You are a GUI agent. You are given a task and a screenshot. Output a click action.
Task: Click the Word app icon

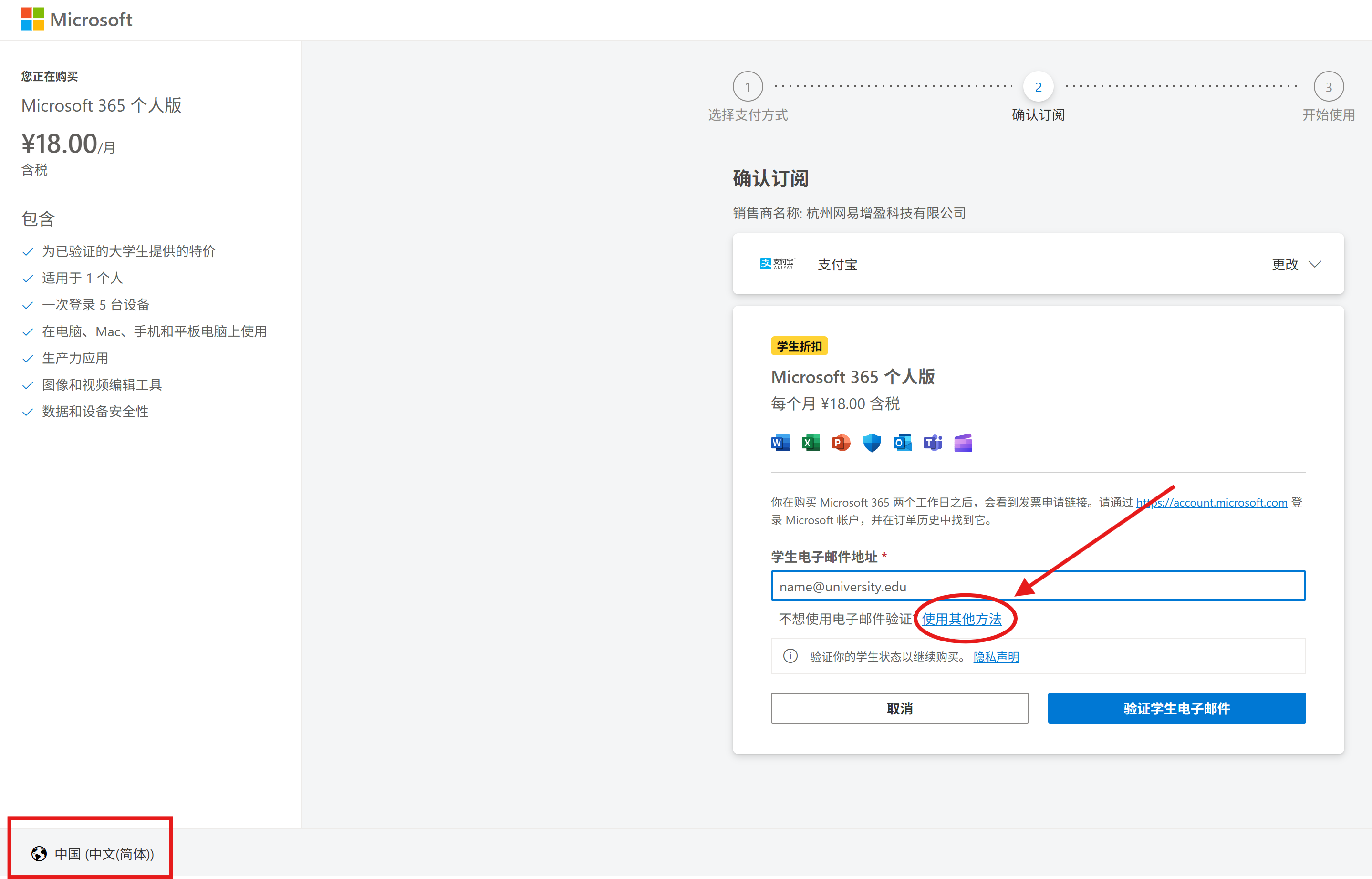780,443
